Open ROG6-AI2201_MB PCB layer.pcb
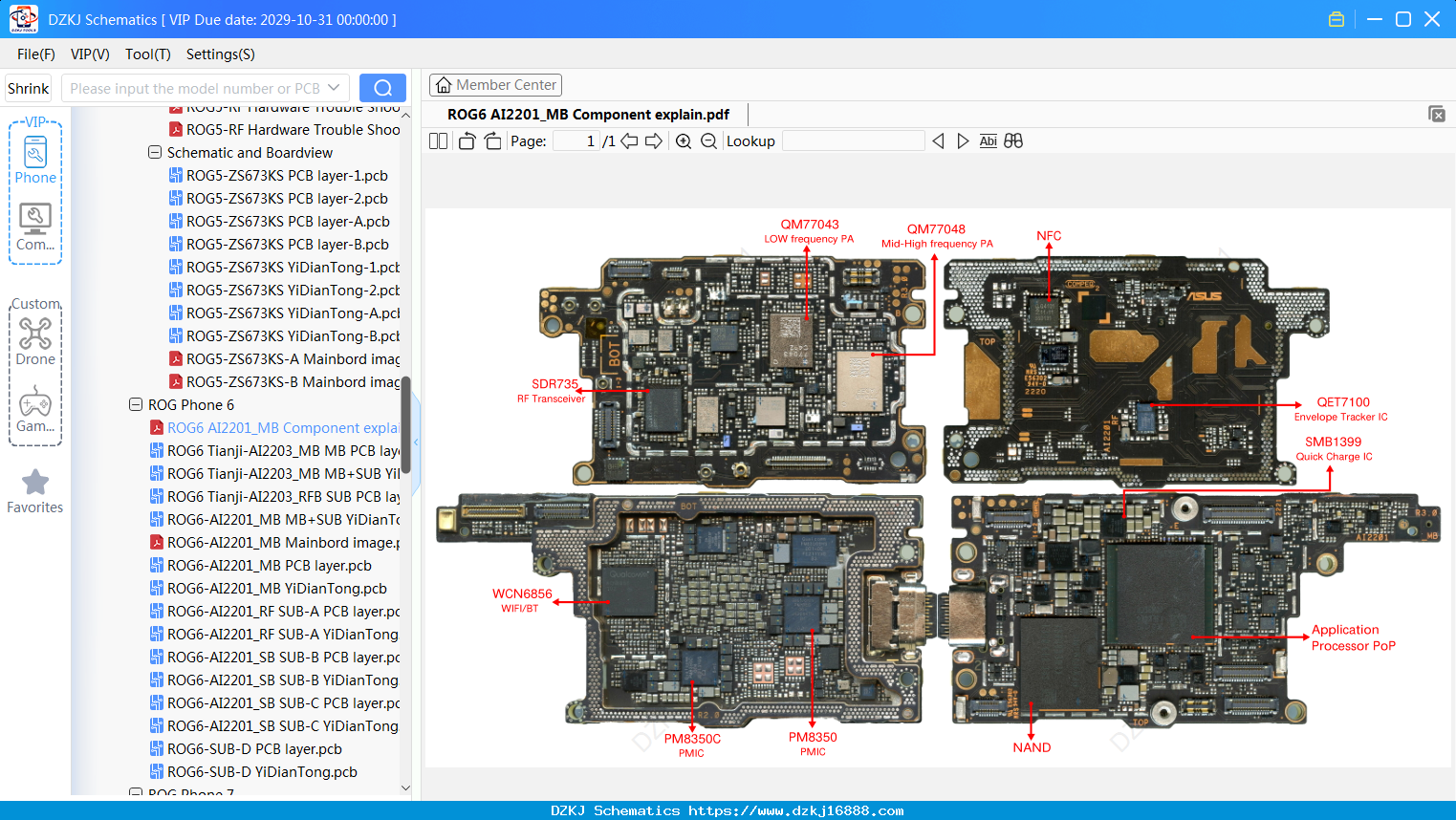 tap(261, 566)
